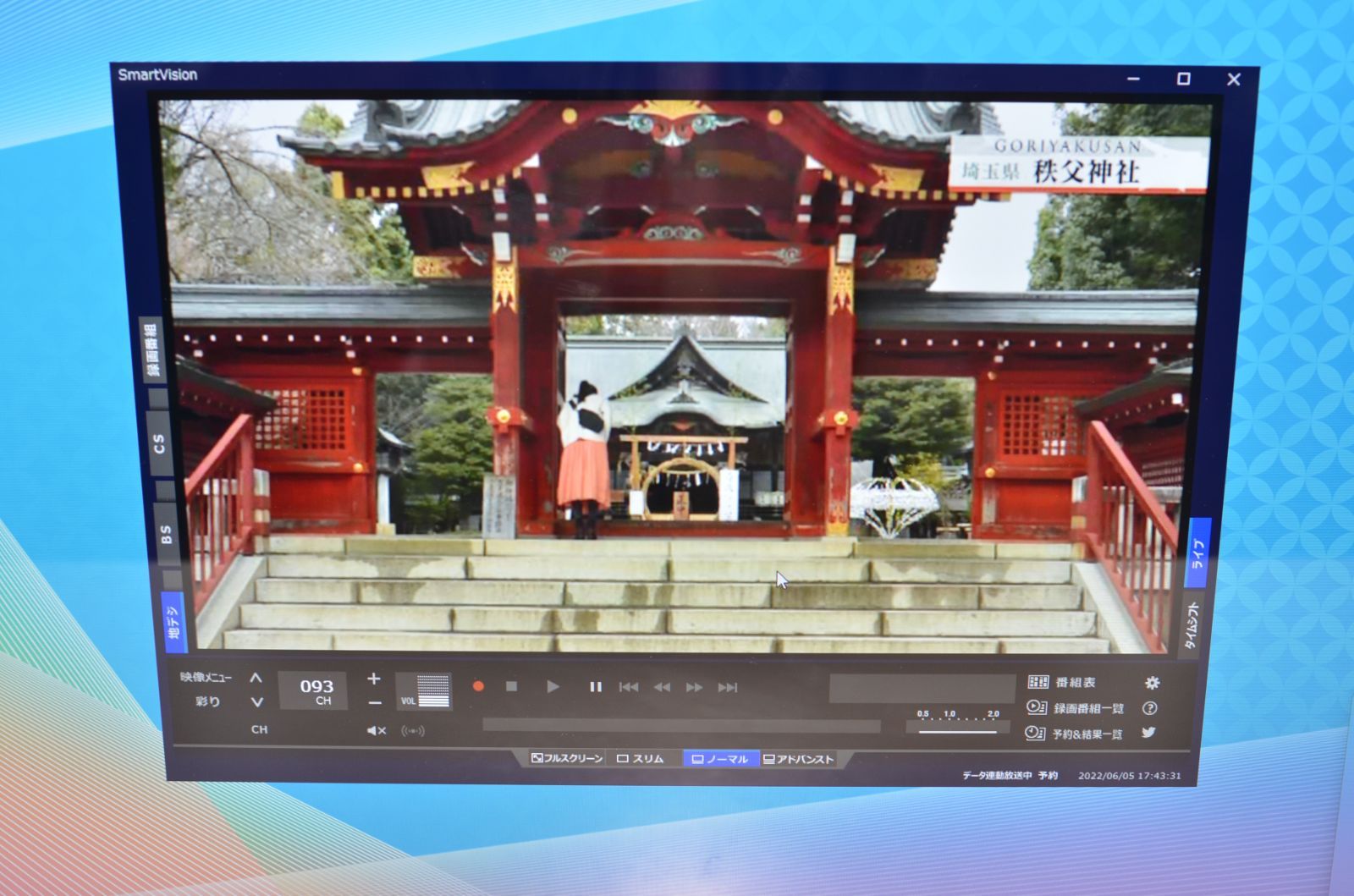The height and width of the screenshot is (896, 1354).
Task: Open the 録画番組一覧 recorded list
Action: tap(1076, 708)
